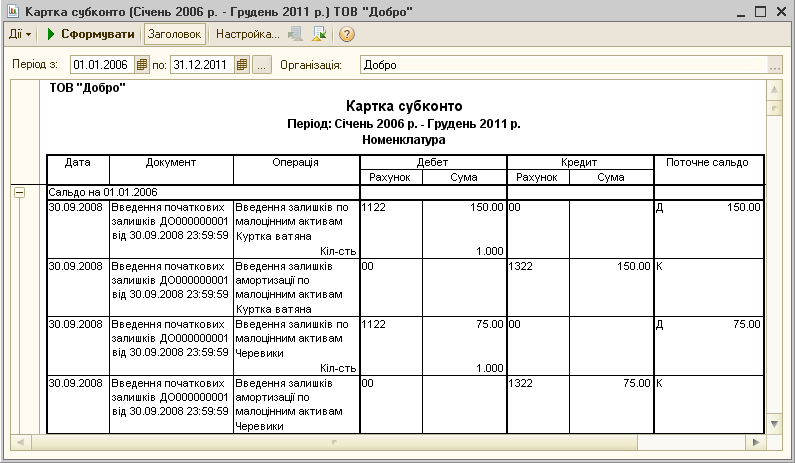
Task: Open organization chooser ellipsis button
Action: point(775,65)
